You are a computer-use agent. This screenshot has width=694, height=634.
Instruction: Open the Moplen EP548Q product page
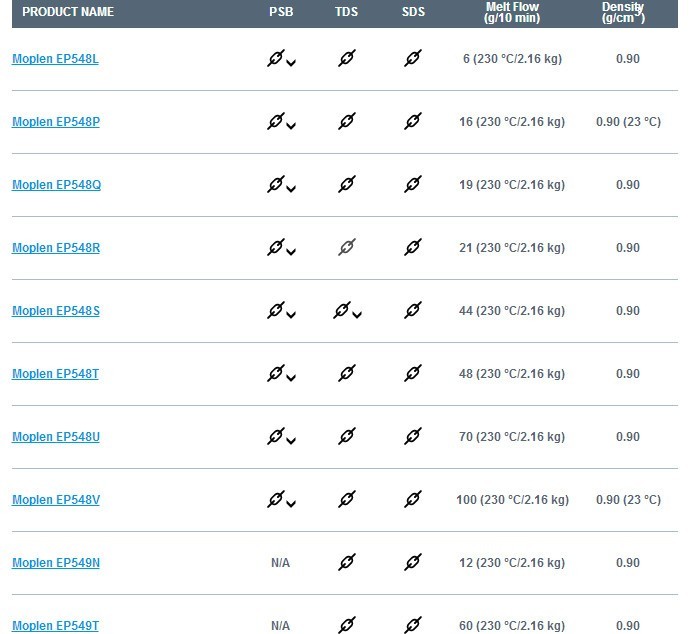[x=57, y=185]
